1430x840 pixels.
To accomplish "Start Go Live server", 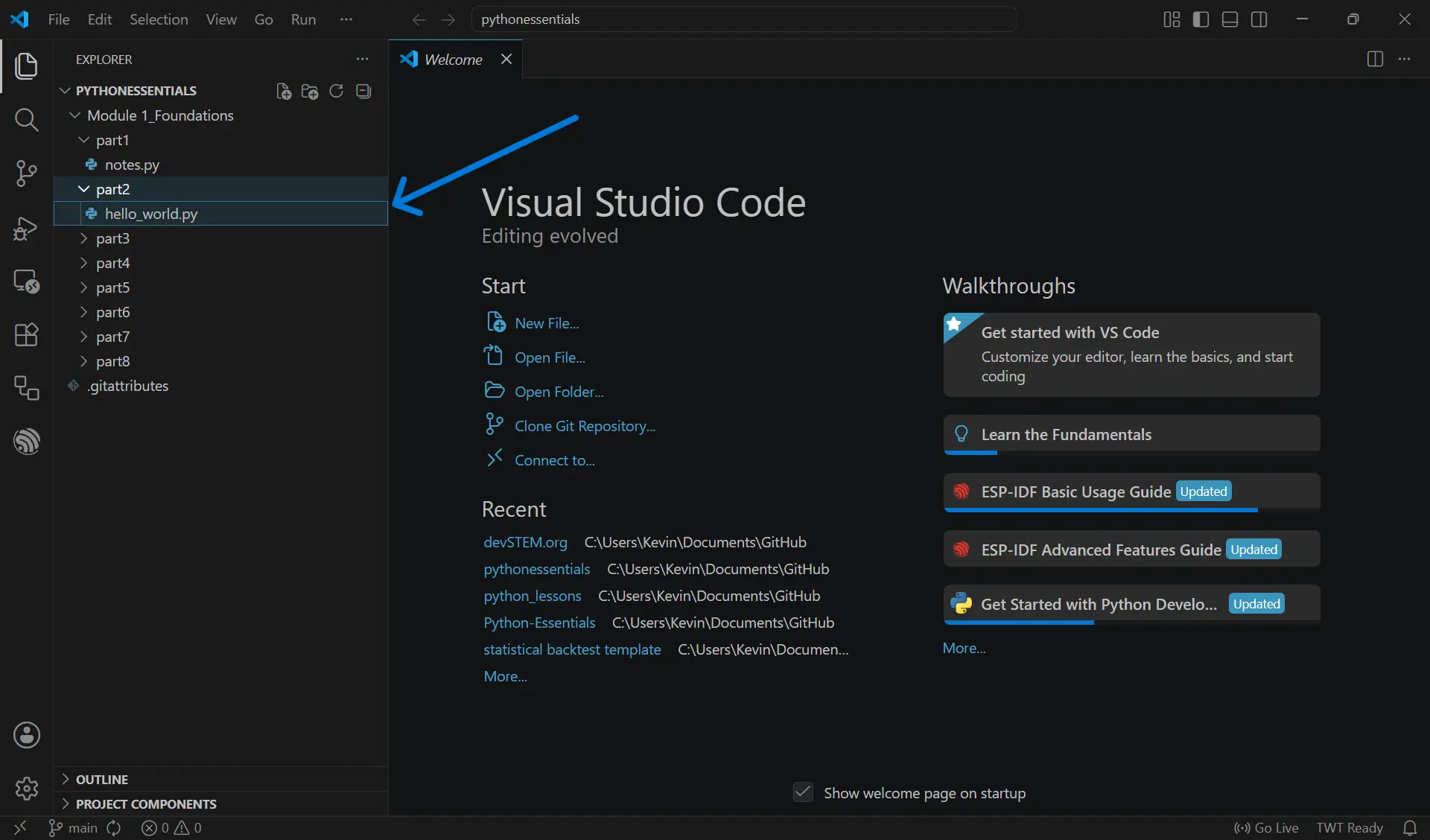I will coord(1266,827).
